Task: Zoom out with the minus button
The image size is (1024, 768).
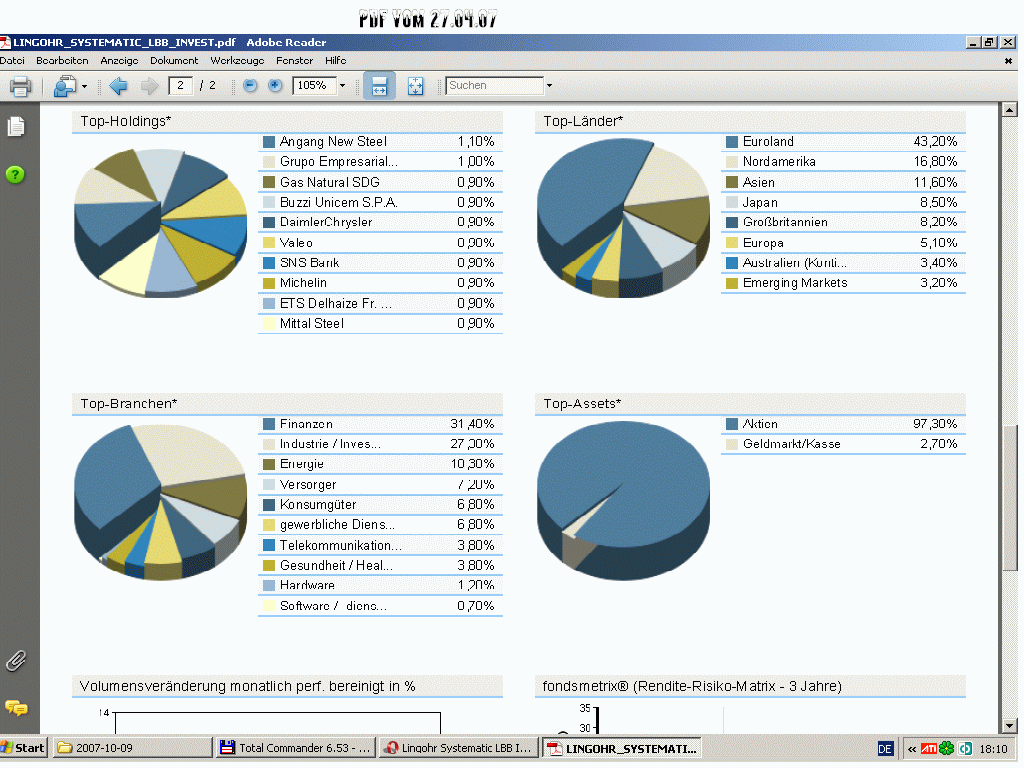Action: 250,86
